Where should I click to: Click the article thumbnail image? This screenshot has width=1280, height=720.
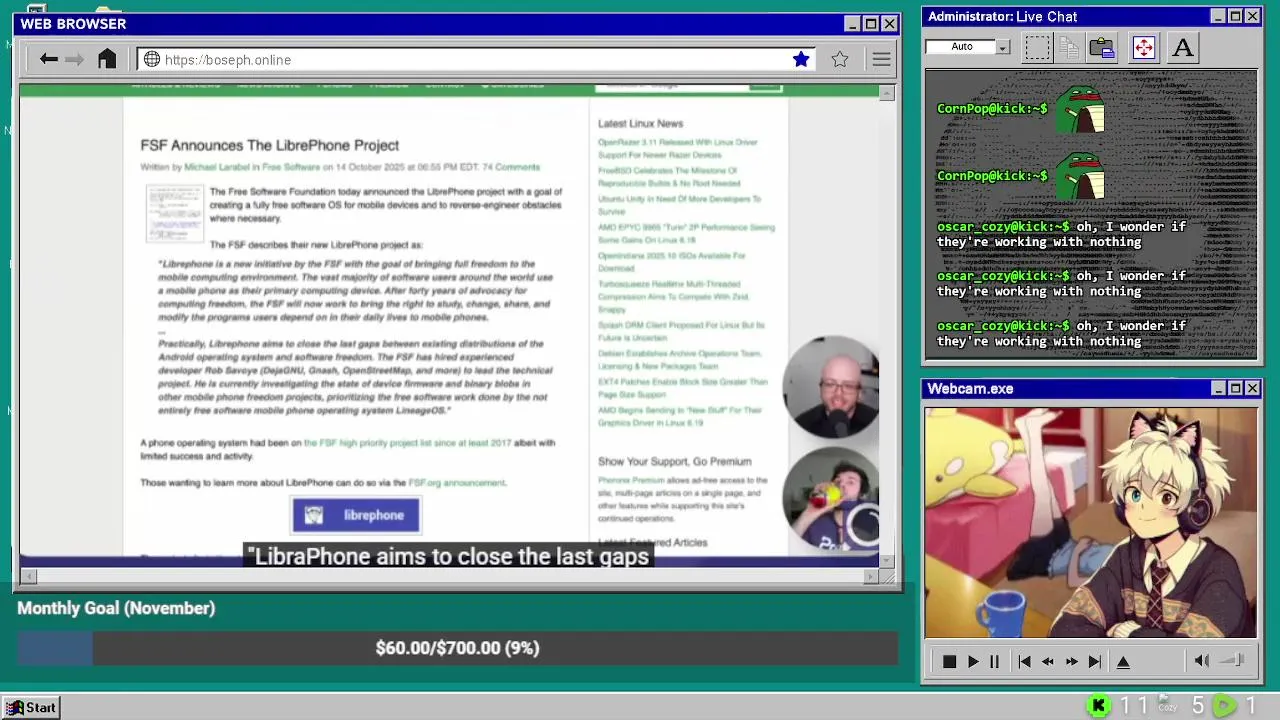pyautogui.click(x=175, y=213)
